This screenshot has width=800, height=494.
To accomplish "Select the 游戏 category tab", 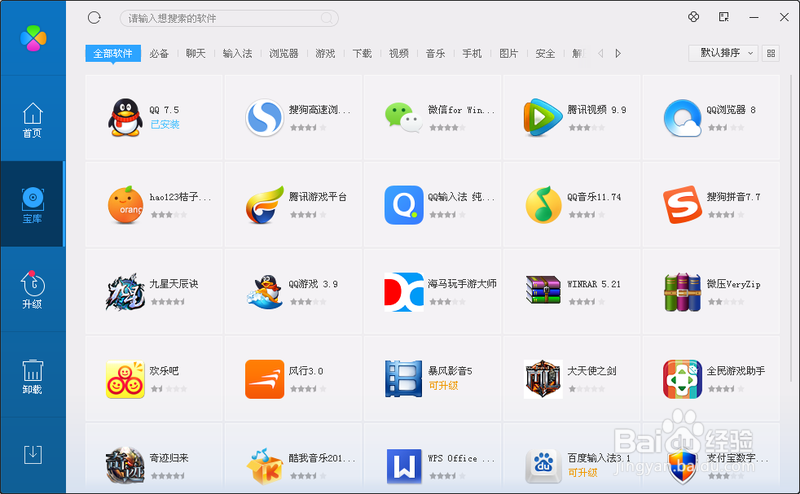I will pyautogui.click(x=326, y=53).
